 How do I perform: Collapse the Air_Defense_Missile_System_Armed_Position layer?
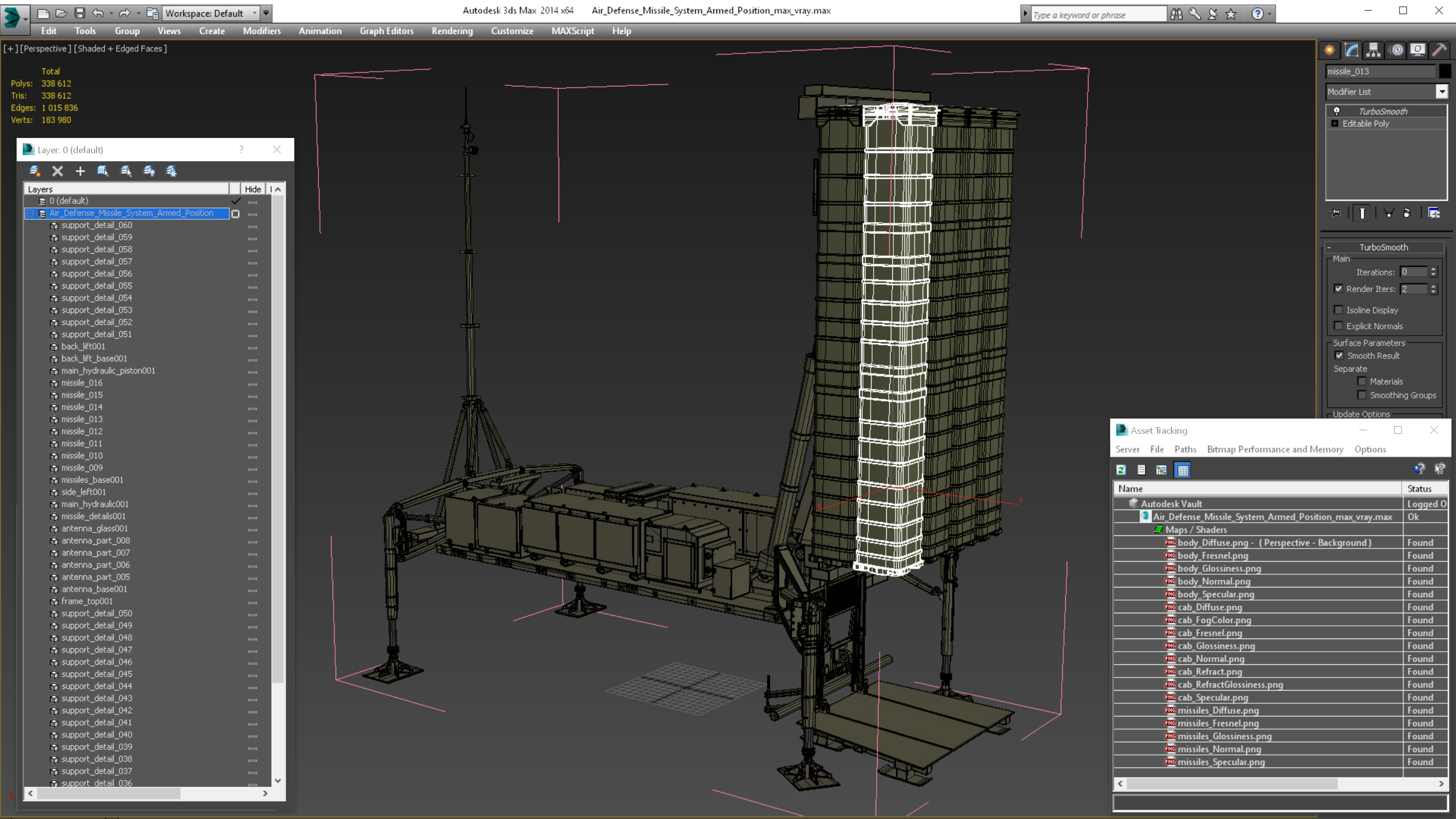coord(30,213)
